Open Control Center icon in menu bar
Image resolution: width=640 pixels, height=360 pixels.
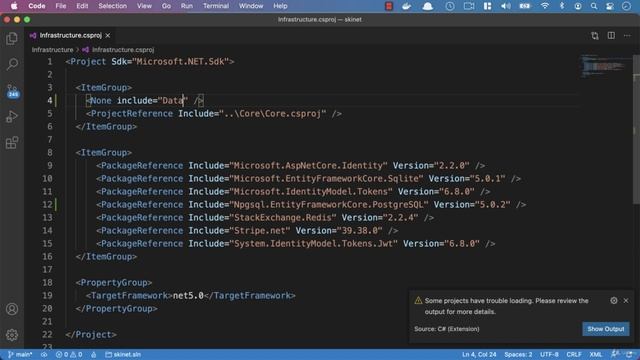click(x=610, y=6)
